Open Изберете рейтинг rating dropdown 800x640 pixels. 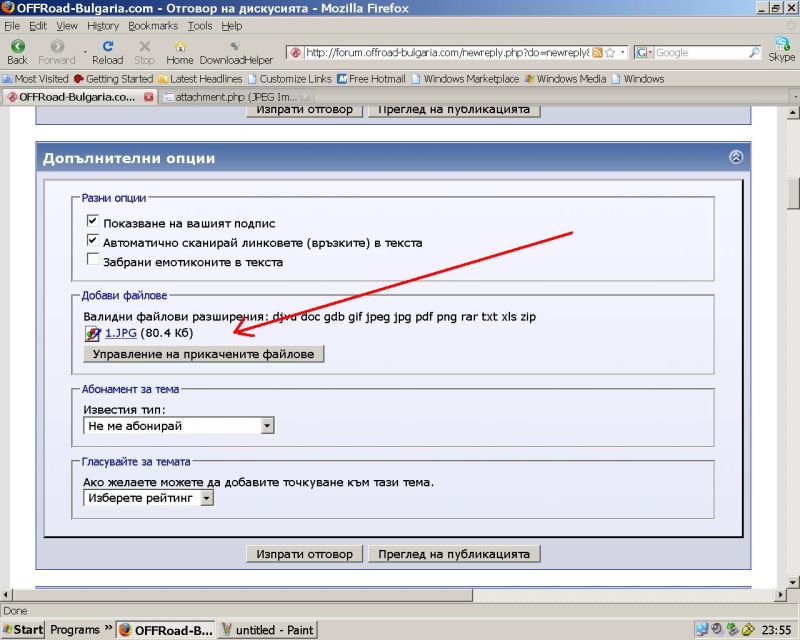pyautogui.click(x=148, y=498)
